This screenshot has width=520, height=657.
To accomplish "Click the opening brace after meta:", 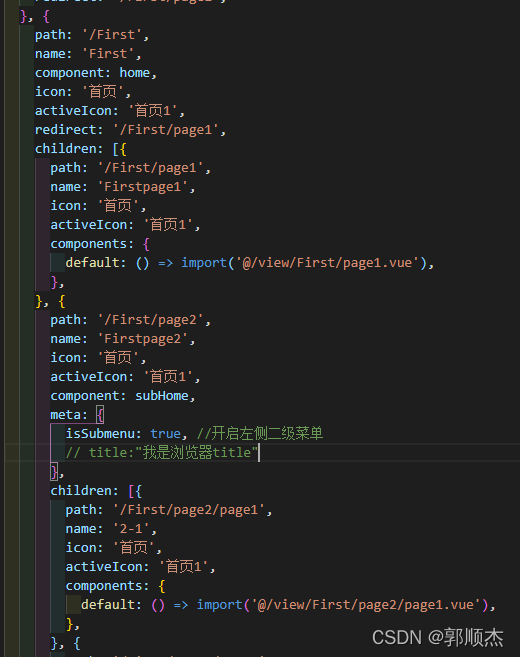I will coord(100,415).
